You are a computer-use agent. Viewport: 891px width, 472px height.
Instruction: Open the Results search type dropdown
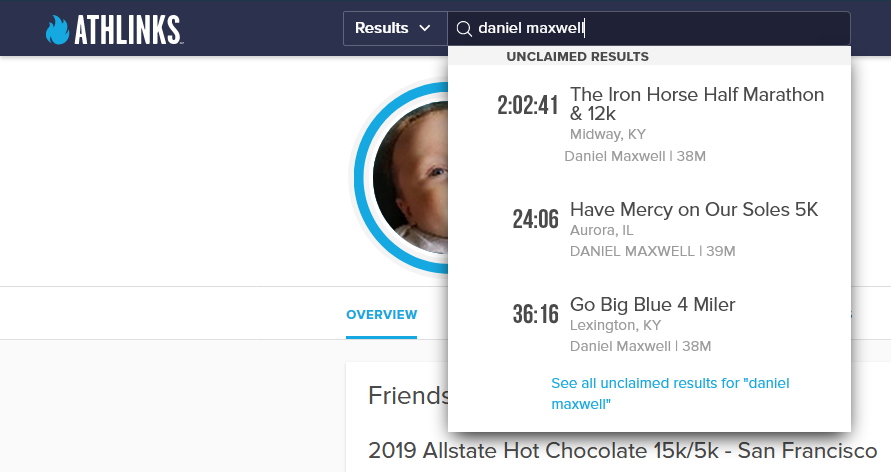point(394,28)
